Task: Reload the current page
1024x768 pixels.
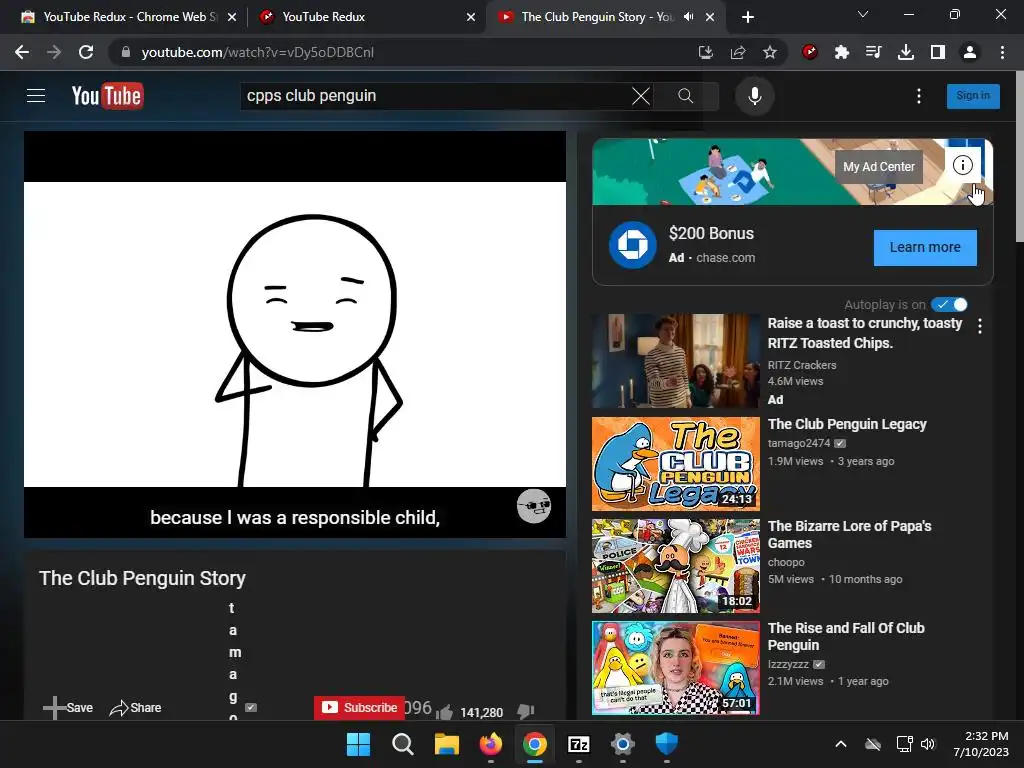Action: 86,52
